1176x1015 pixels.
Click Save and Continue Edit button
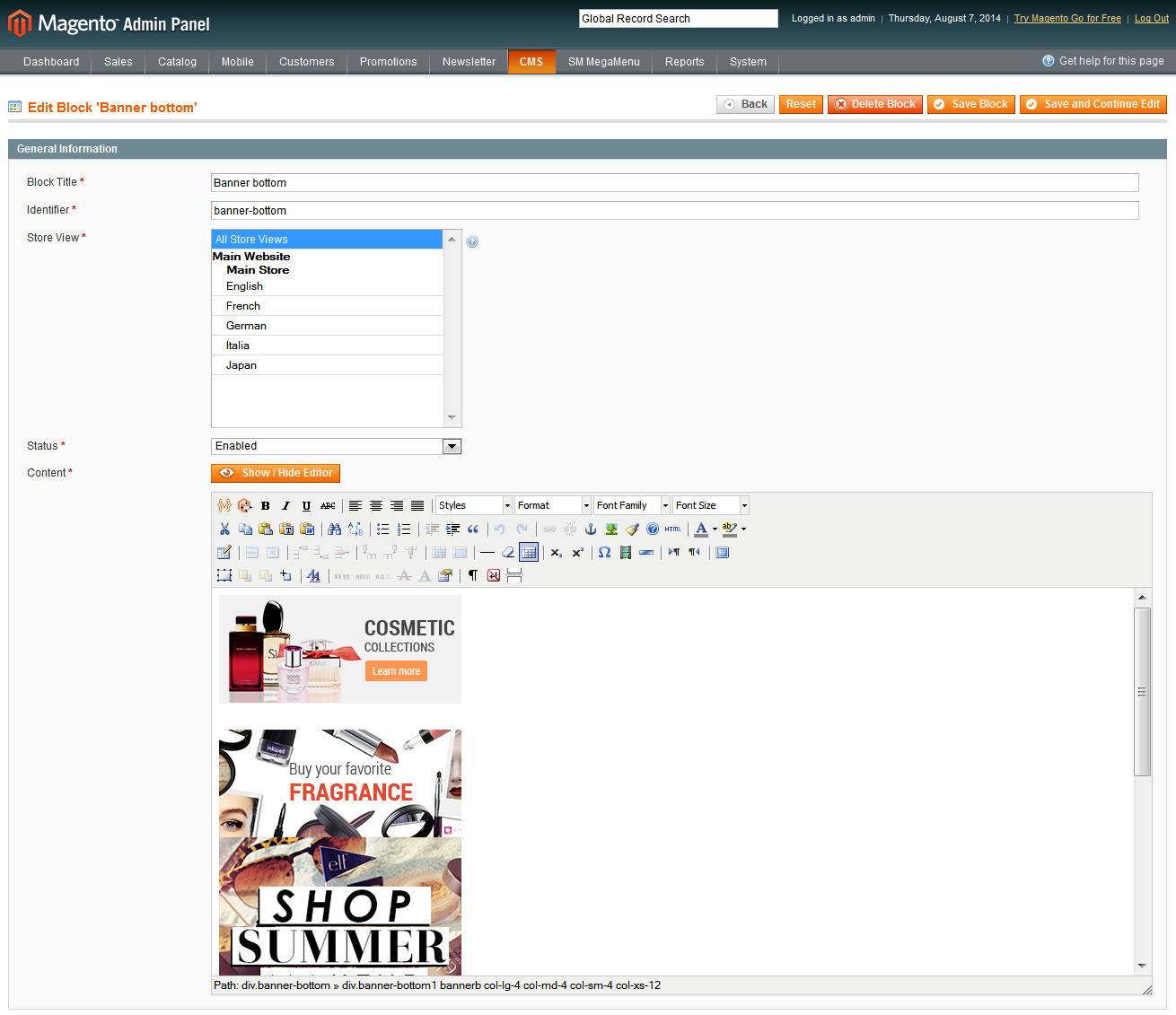[1093, 104]
